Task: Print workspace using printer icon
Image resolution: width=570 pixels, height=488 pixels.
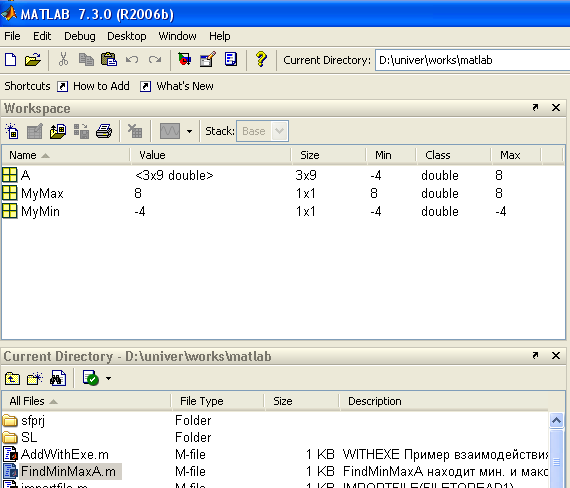Action: pyautogui.click(x=104, y=131)
